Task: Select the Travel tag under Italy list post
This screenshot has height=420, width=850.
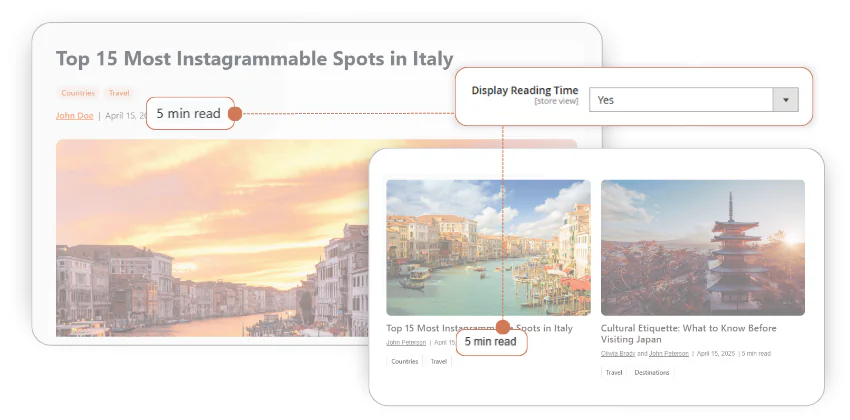Action: [439, 362]
